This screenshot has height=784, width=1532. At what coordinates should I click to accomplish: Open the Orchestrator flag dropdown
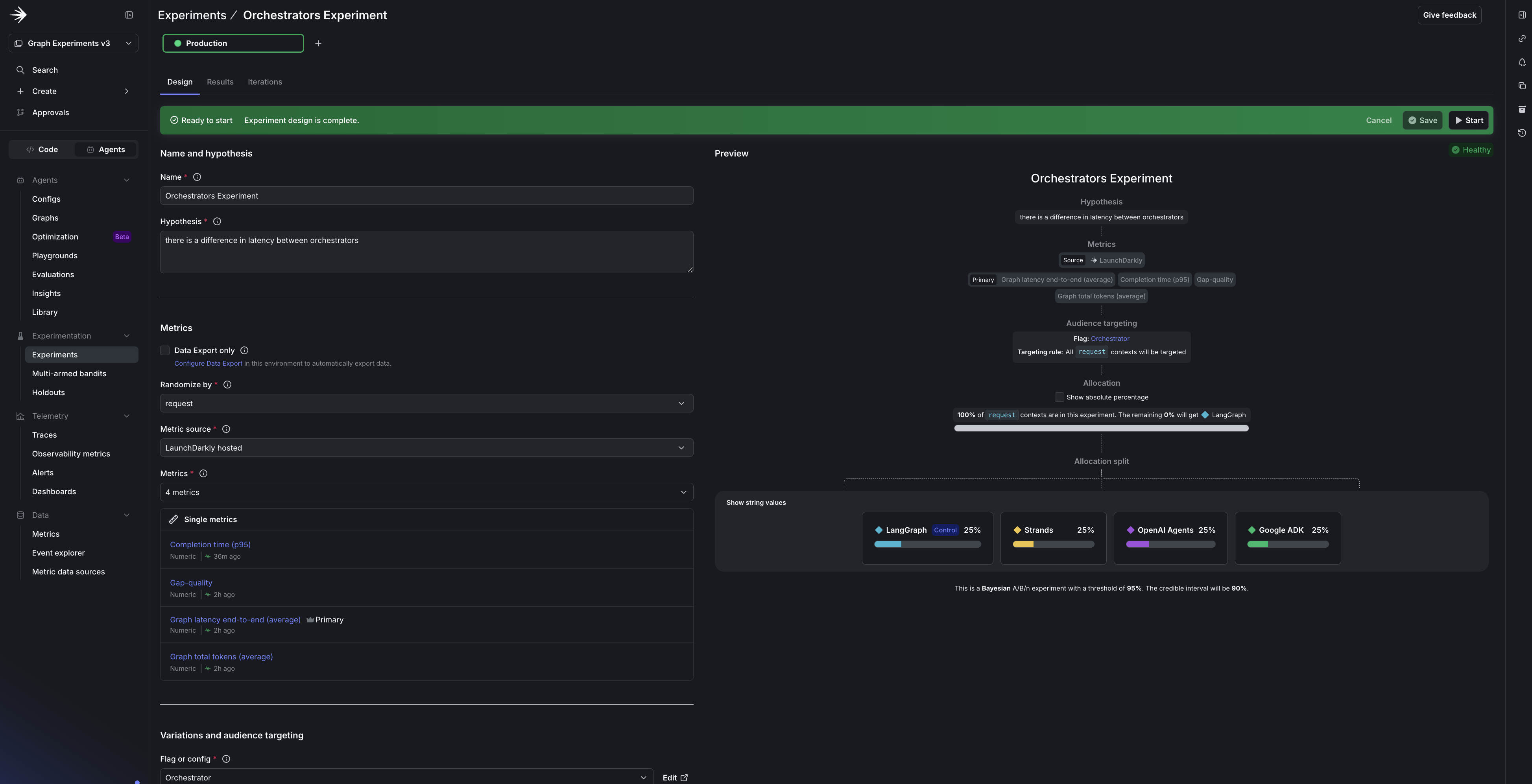tap(407, 777)
